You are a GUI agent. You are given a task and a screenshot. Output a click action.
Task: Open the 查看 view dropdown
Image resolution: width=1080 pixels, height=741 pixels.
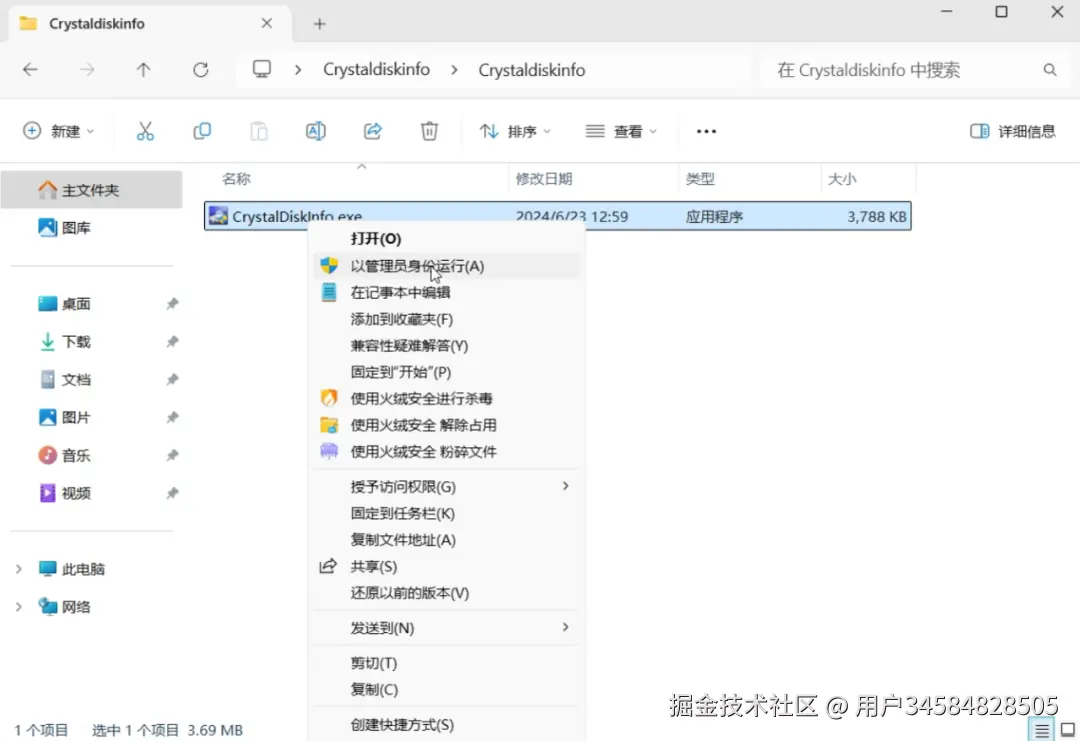pos(621,131)
